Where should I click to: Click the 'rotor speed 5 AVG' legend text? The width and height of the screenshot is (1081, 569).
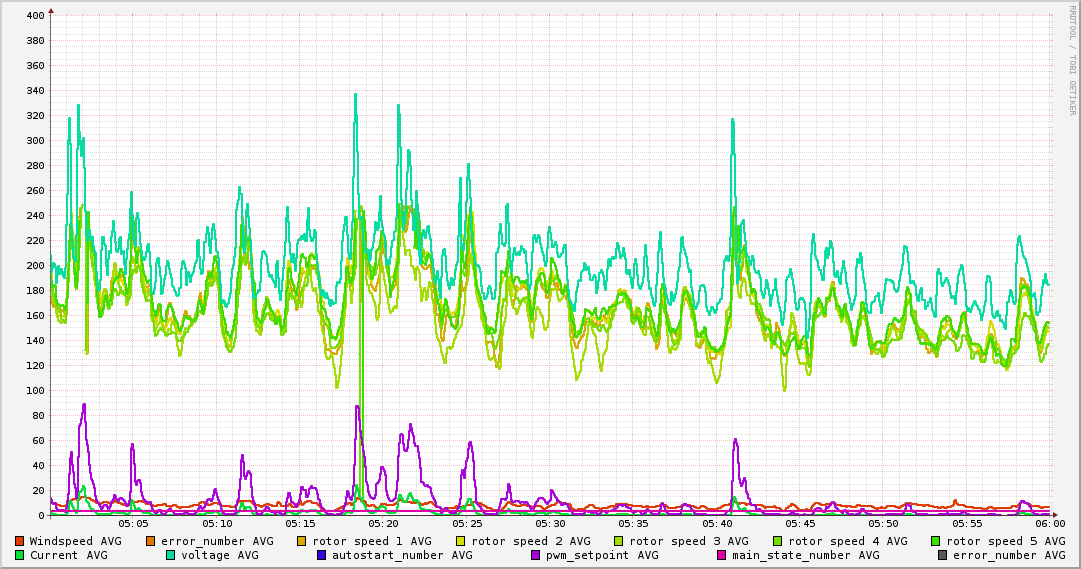1006,541
